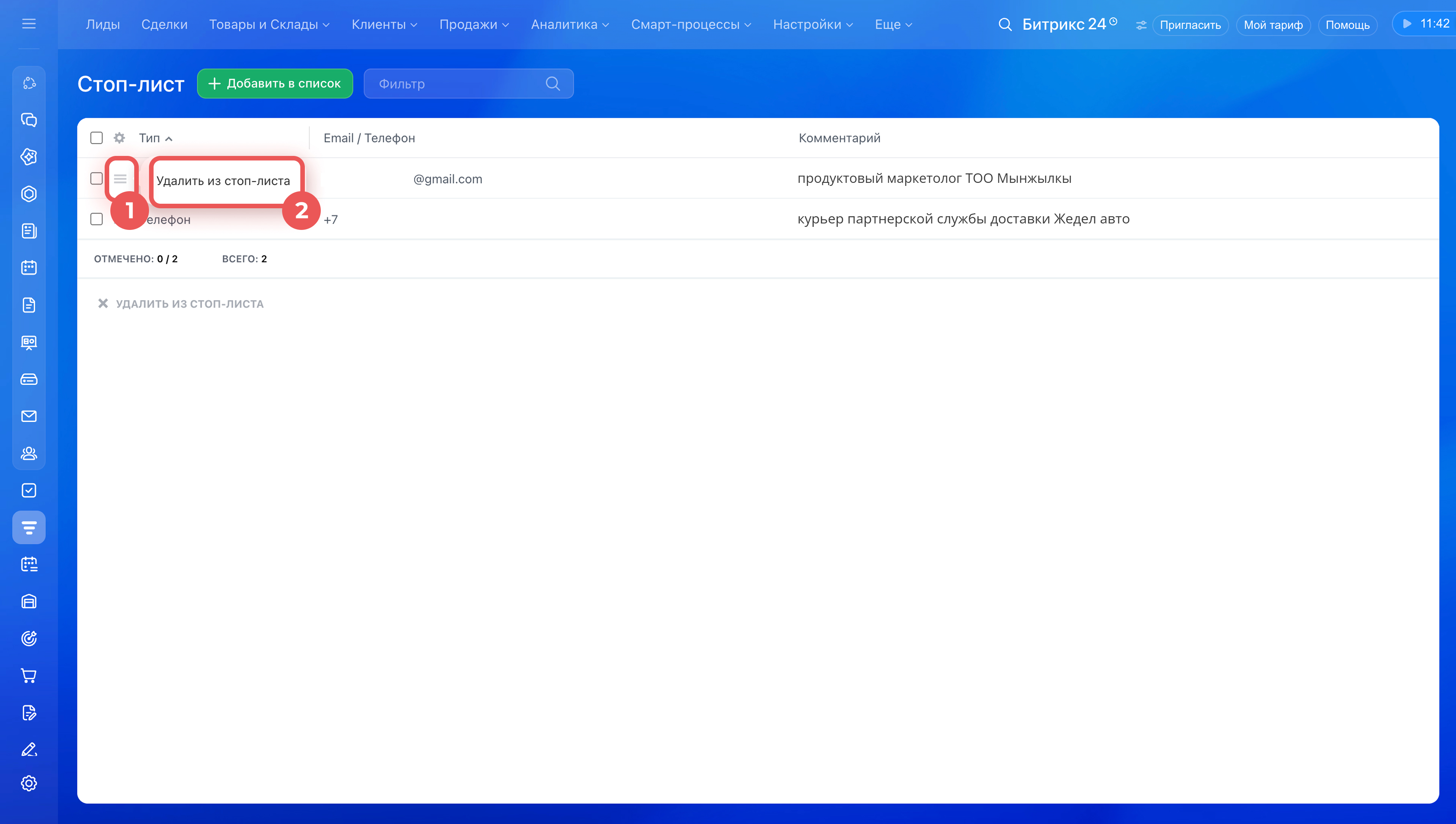Open the whiteboard presentation sidebar icon
Screen dimensions: 1456x824
coord(29,343)
